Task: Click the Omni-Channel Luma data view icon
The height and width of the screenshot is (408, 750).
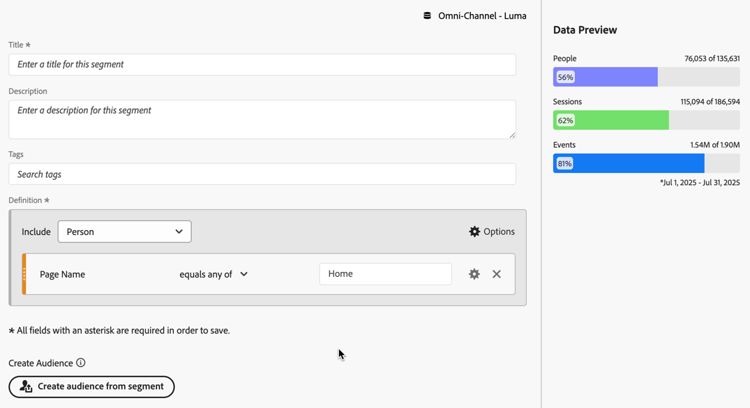Action: (427, 16)
